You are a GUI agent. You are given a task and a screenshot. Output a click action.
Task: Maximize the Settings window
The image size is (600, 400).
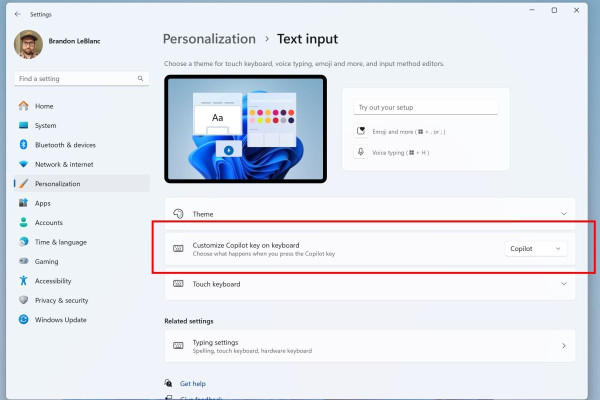click(x=554, y=10)
